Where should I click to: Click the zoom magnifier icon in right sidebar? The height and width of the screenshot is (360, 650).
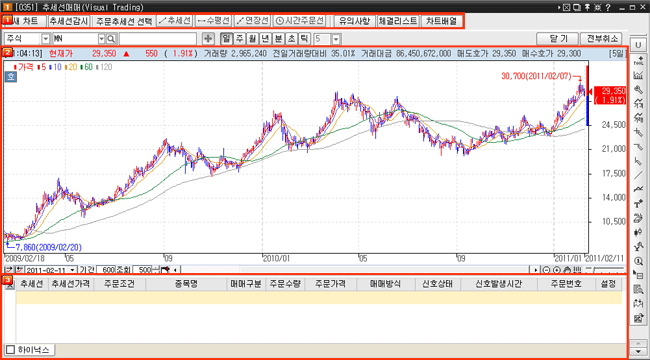pyautogui.click(x=638, y=261)
